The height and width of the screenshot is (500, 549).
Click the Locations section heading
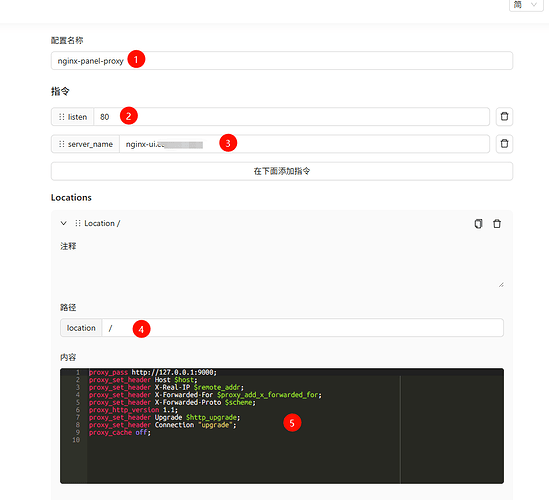pos(71,197)
